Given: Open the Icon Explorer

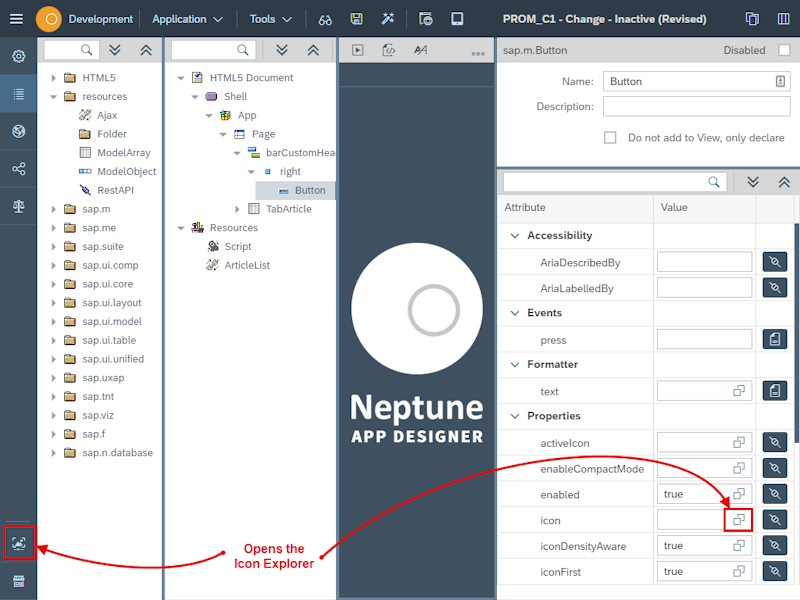Looking at the screenshot, I should click(x=19, y=543).
